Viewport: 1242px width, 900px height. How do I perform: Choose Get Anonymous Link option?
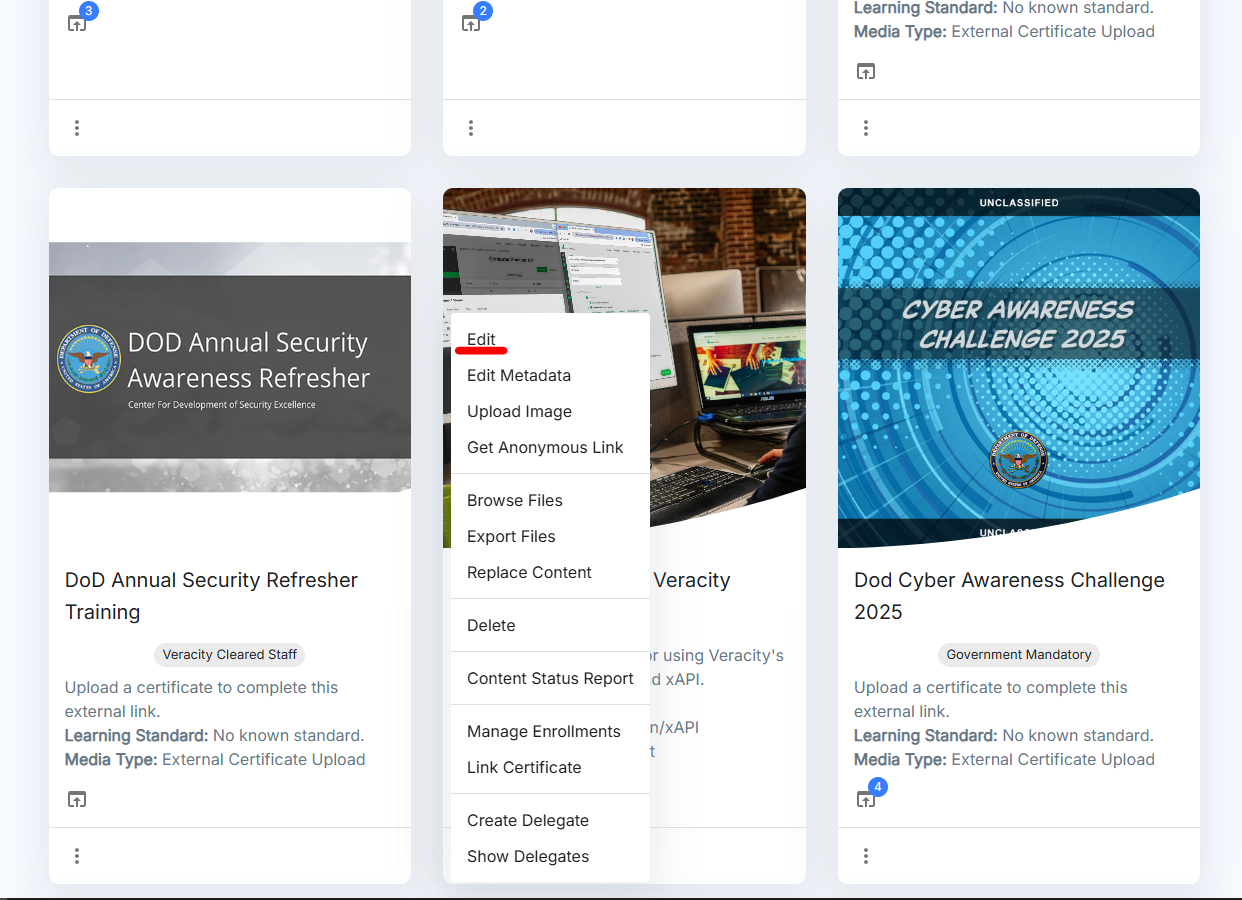tap(550, 447)
